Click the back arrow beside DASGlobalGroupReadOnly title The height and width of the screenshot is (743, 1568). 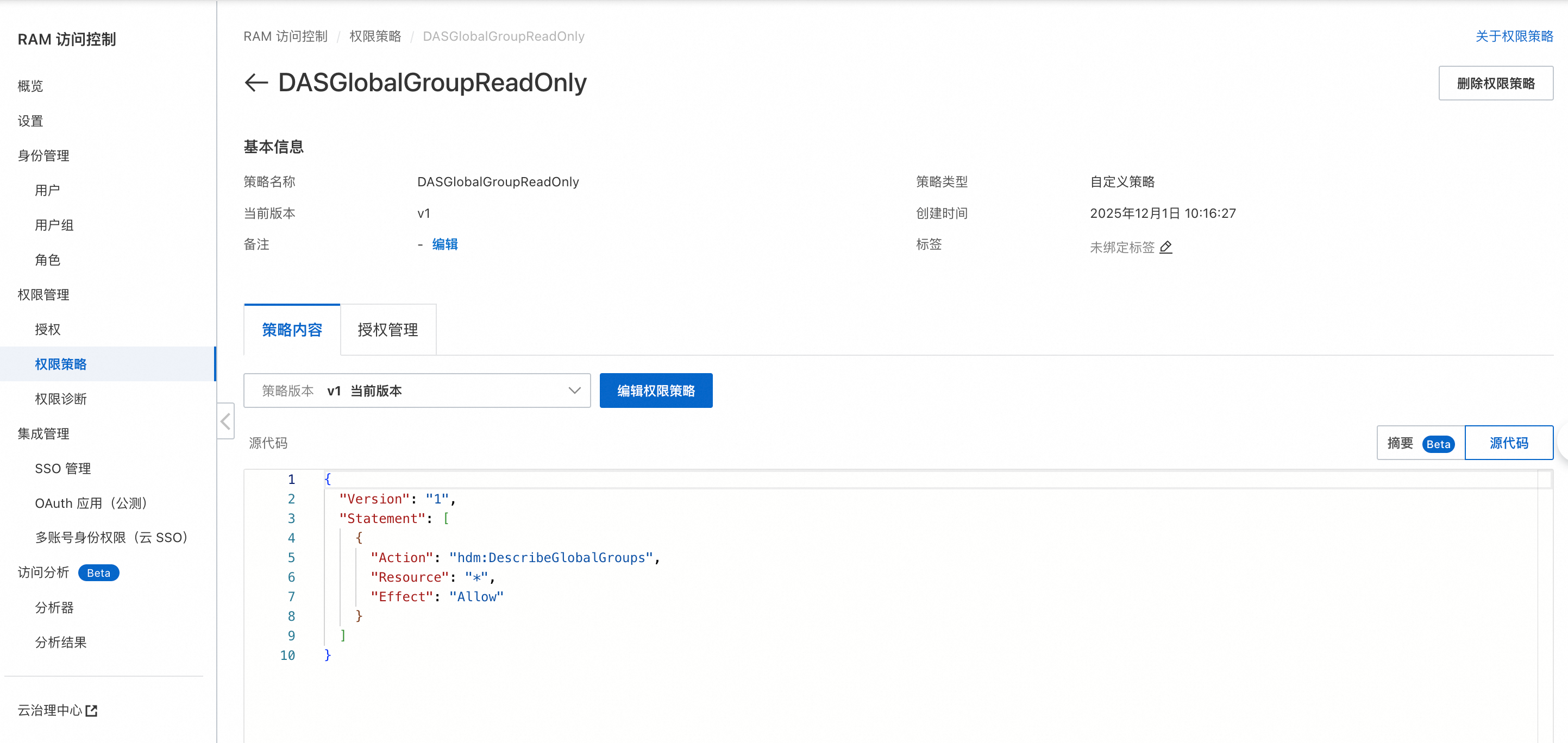point(256,83)
